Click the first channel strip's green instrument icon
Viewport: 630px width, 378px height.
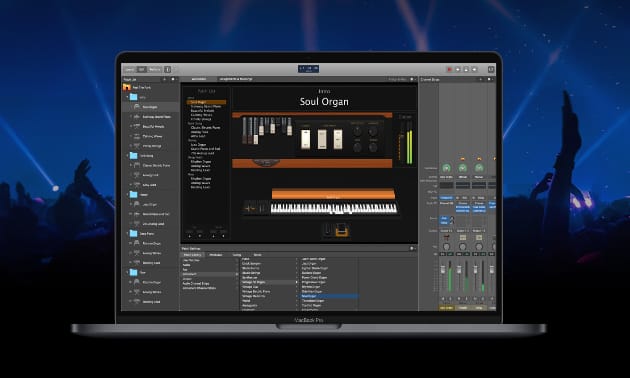pos(446,168)
